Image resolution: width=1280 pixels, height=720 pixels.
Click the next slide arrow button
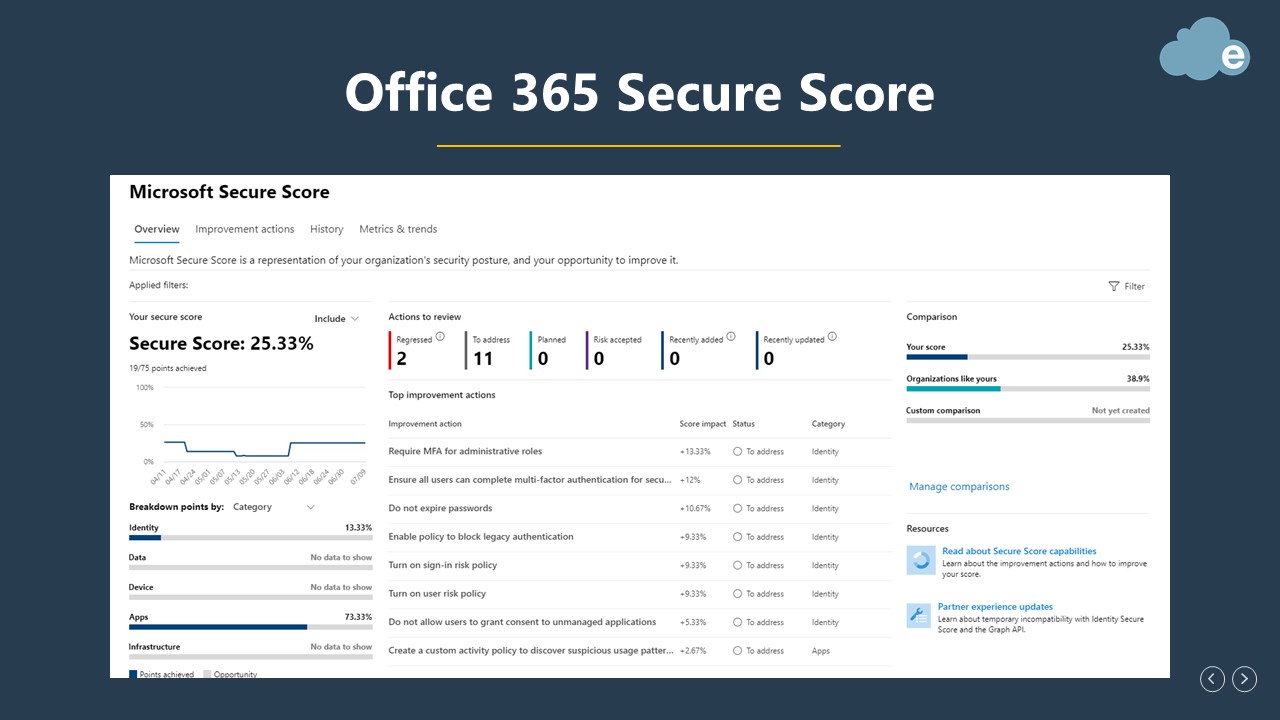click(x=1244, y=679)
